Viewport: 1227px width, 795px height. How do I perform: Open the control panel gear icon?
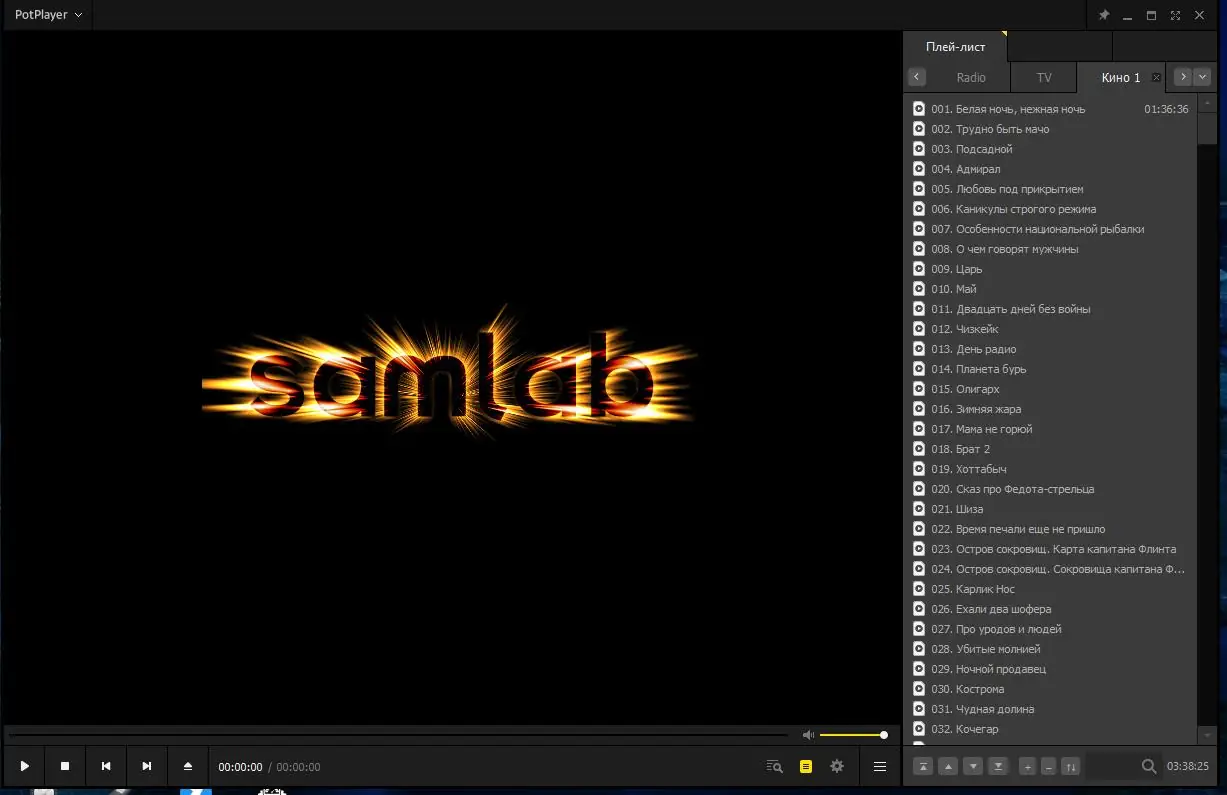[837, 767]
